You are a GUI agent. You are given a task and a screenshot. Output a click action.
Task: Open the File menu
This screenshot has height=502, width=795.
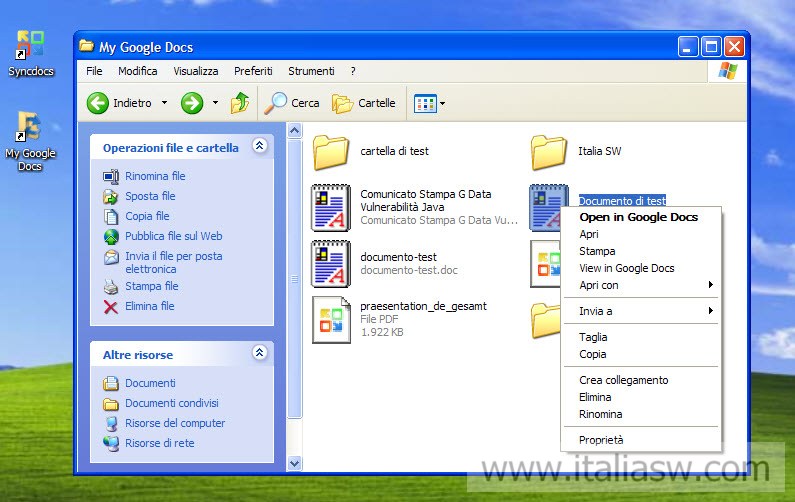pos(94,71)
